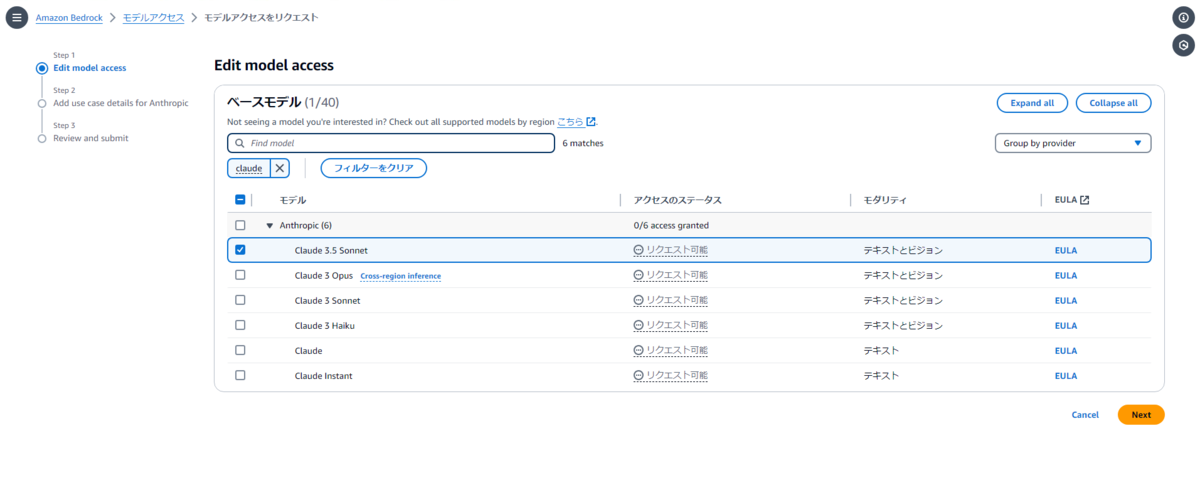Remove the claude filter tag
The height and width of the screenshot is (500, 1200).
coord(281,168)
